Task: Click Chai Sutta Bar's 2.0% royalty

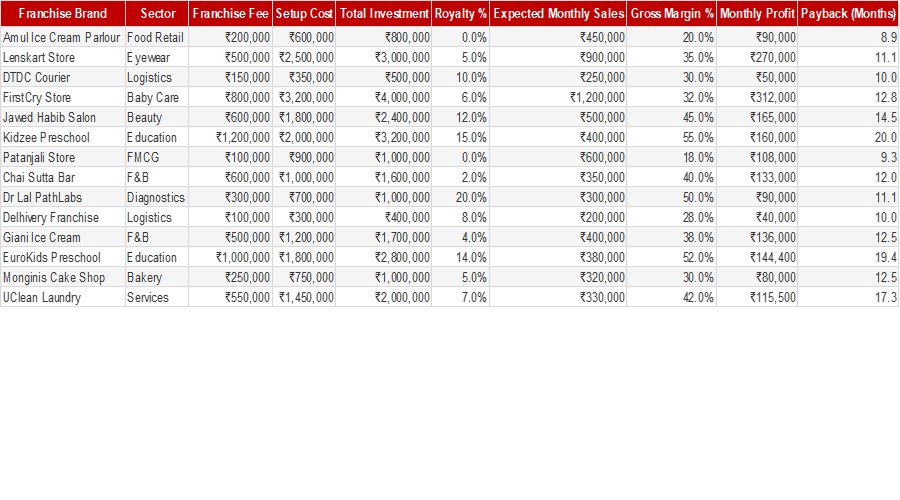Action: tap(460, 177)
